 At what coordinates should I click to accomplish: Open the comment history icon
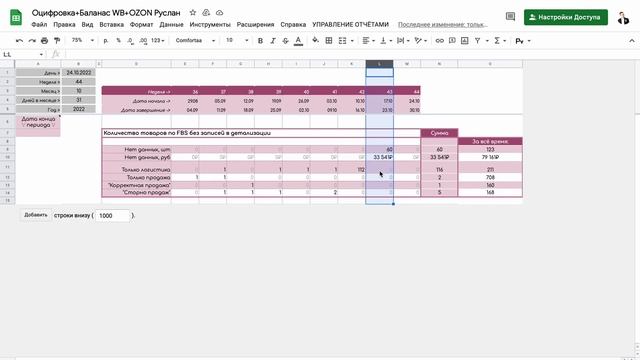pyautogui.click(x=510, y=16)
